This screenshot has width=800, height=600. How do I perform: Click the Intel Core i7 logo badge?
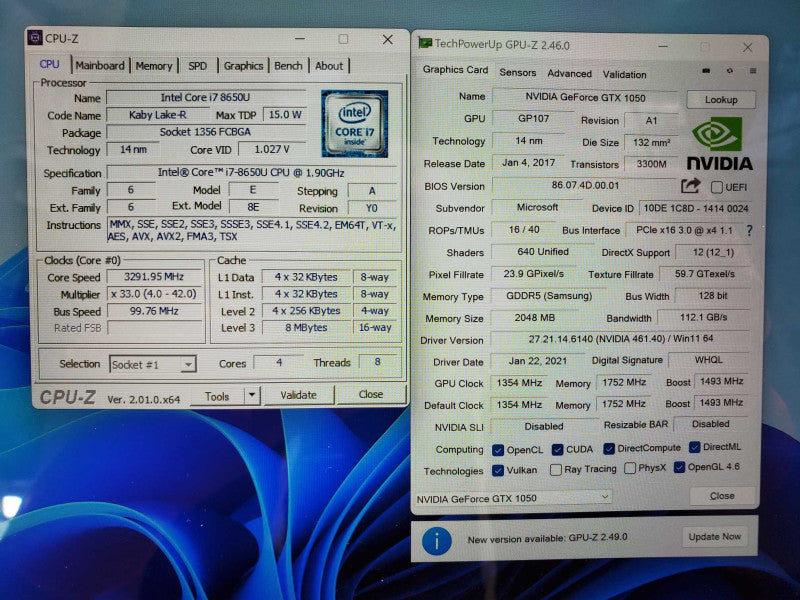click(355, 123)
